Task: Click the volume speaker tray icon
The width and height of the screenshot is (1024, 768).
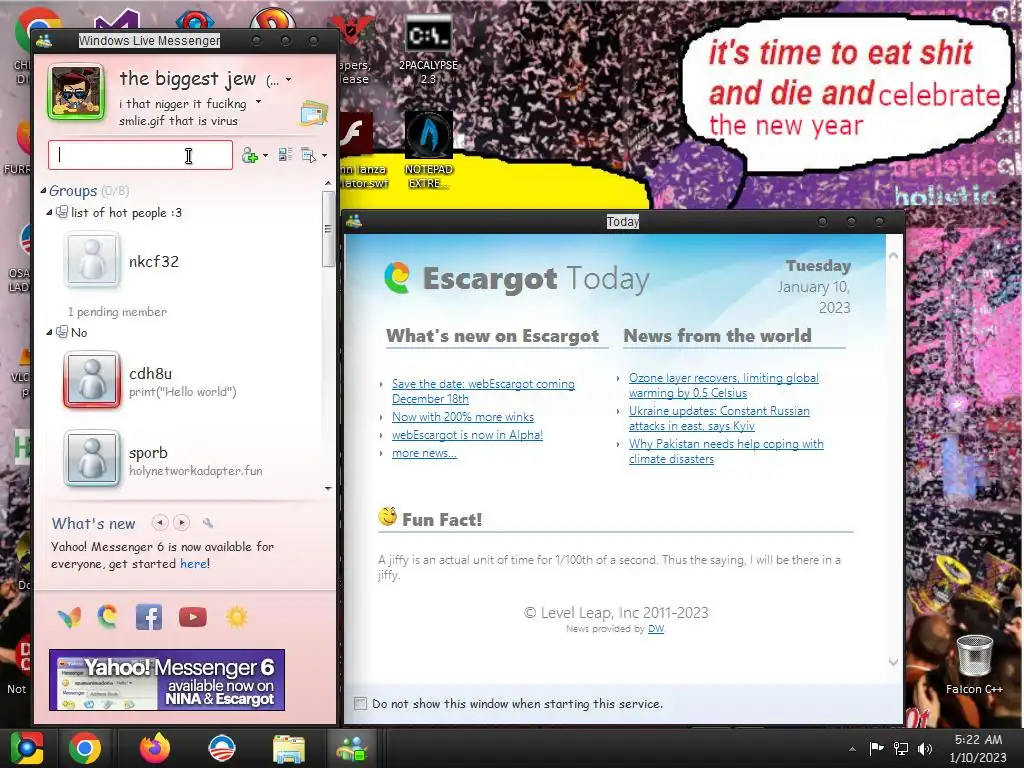Action: 925,748
